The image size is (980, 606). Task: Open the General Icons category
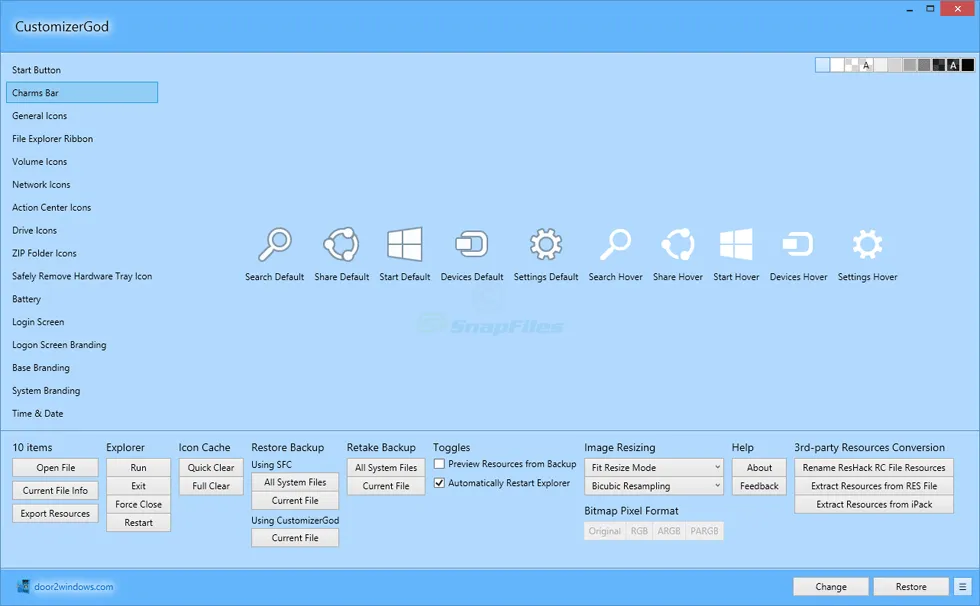pyautogui.click(x=40, y=116)
